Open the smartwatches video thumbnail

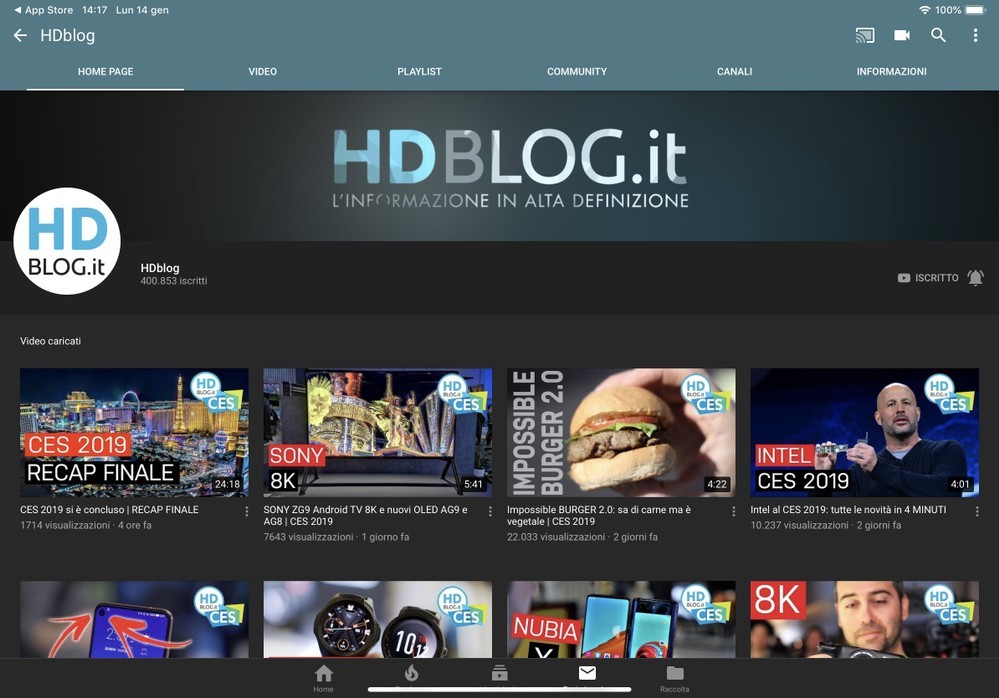378,619
